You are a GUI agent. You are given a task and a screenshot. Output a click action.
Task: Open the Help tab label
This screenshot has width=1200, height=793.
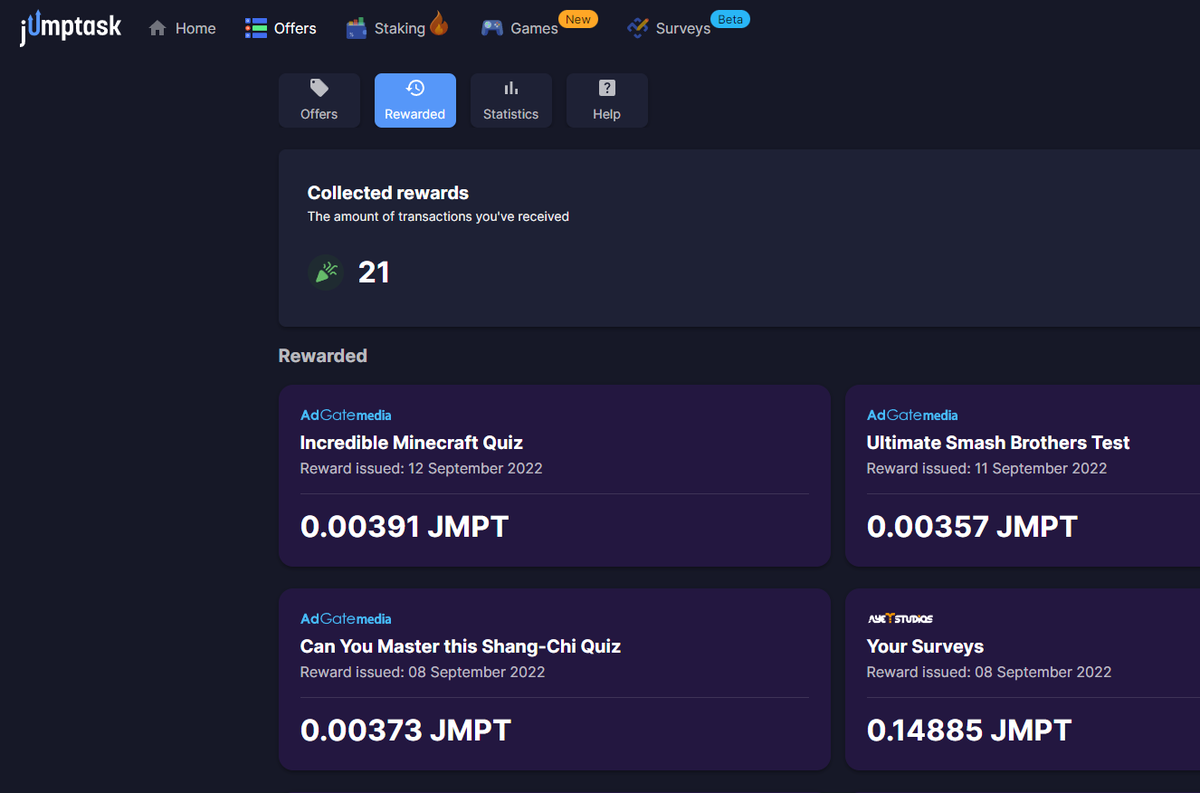[607, 114]
